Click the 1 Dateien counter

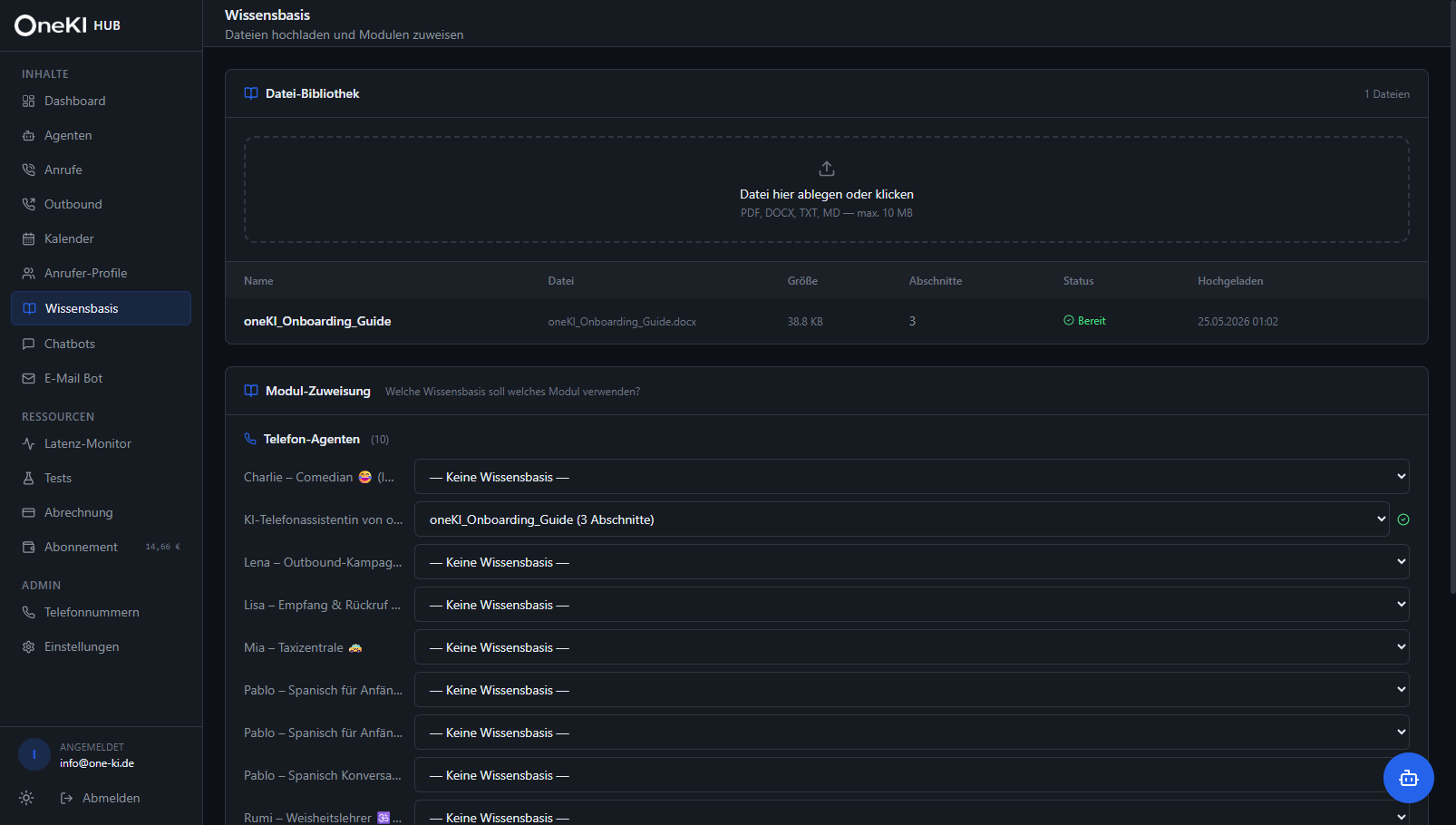(1387, 94)
